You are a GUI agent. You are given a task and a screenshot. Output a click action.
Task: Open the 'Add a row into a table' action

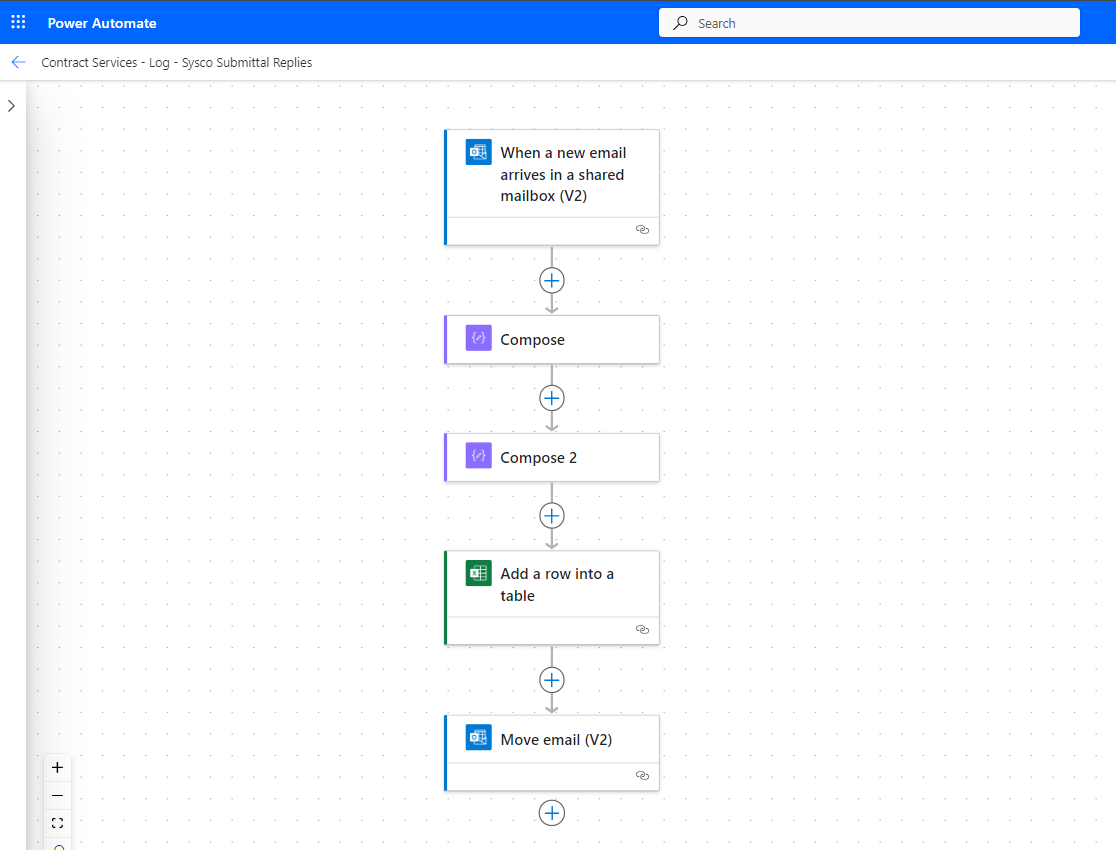552,598
